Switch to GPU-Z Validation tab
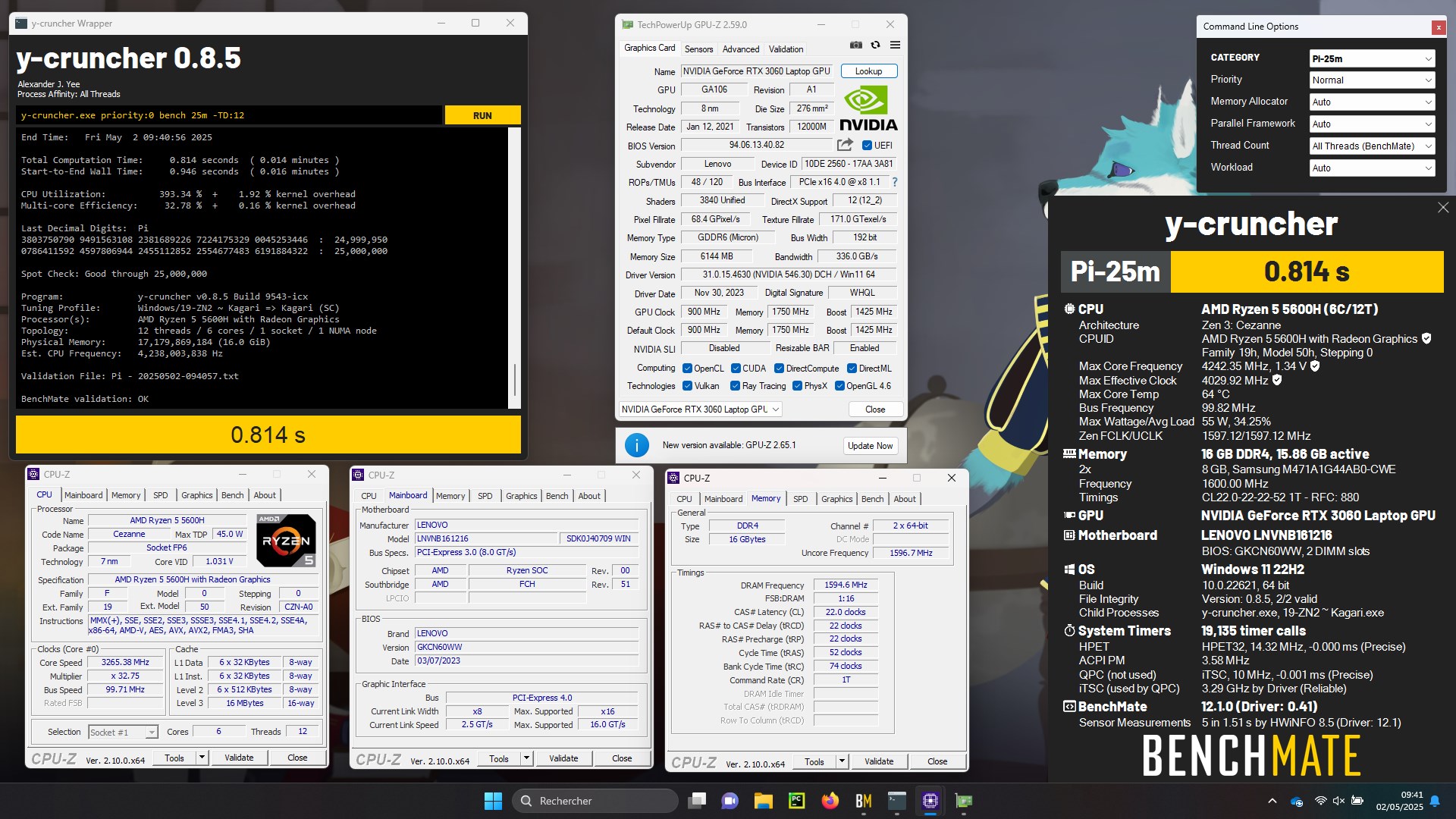 click(x=786, y=49)
